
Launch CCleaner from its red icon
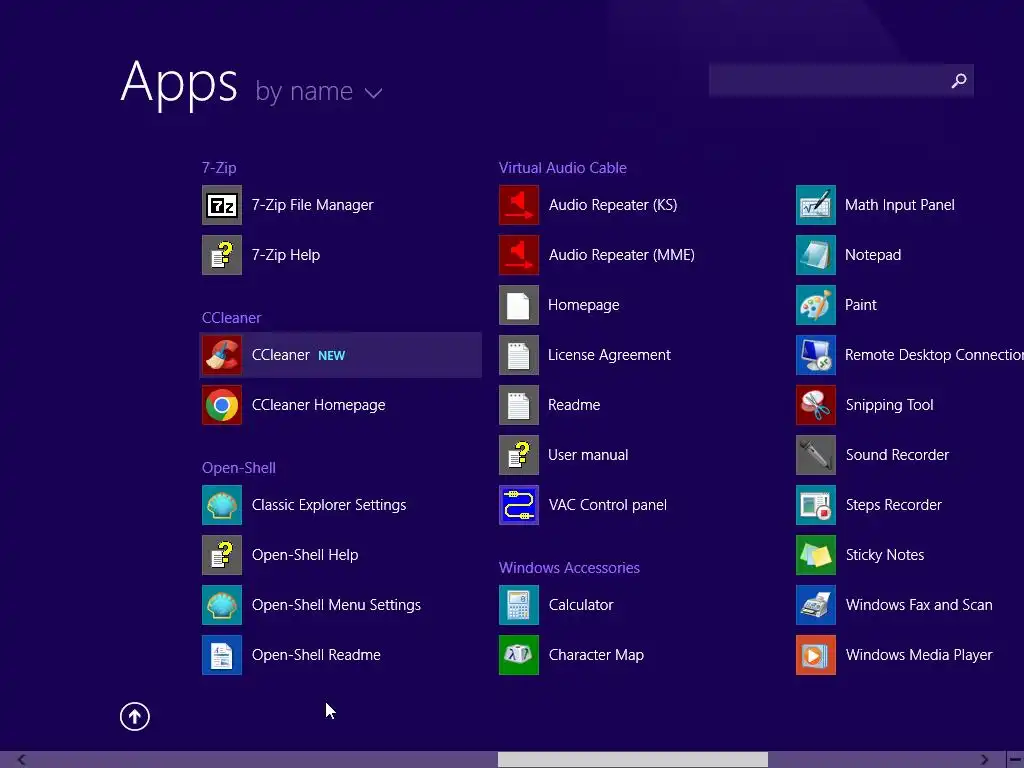222,355
